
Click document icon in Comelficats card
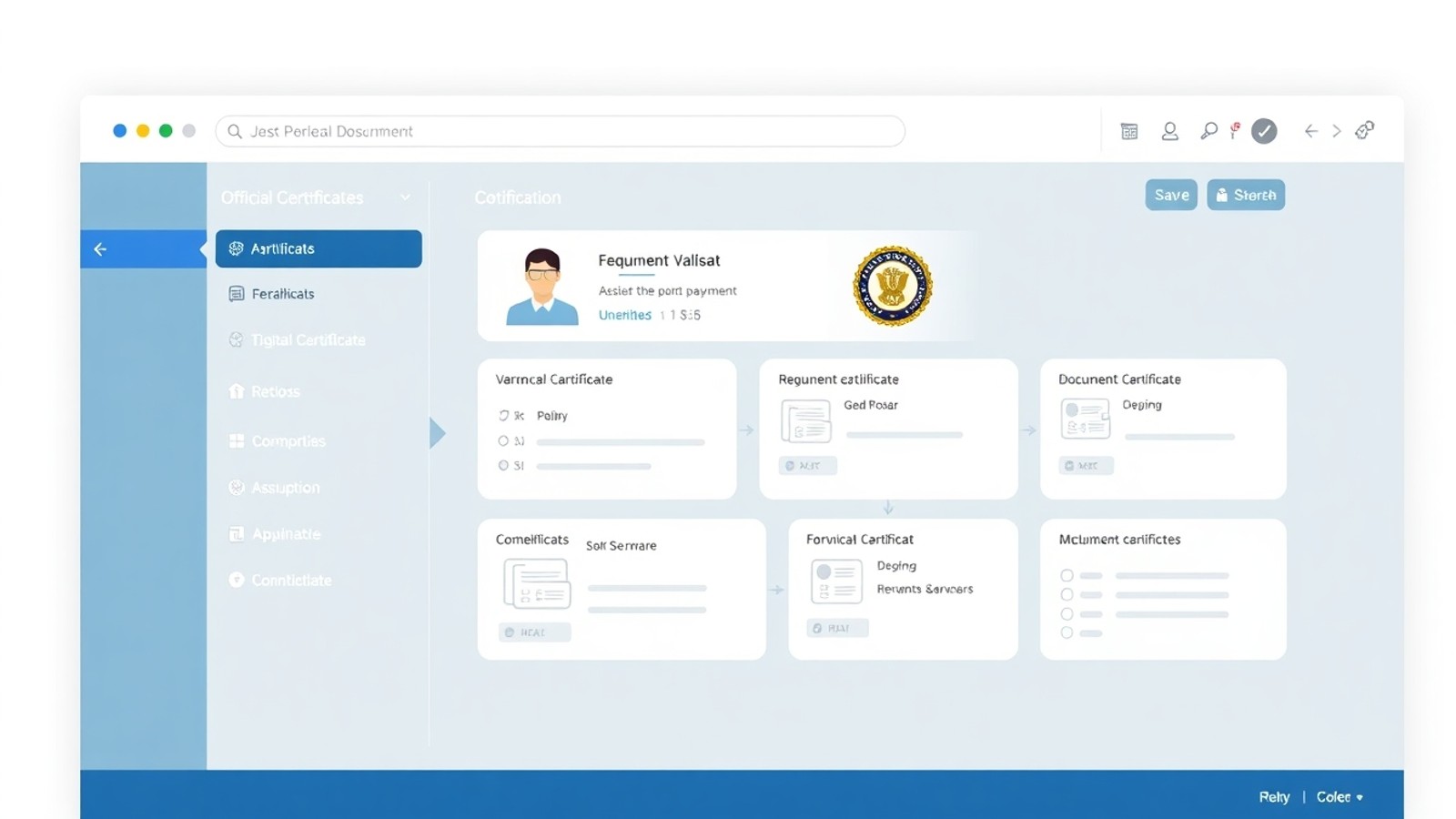(x=538, y=584)
